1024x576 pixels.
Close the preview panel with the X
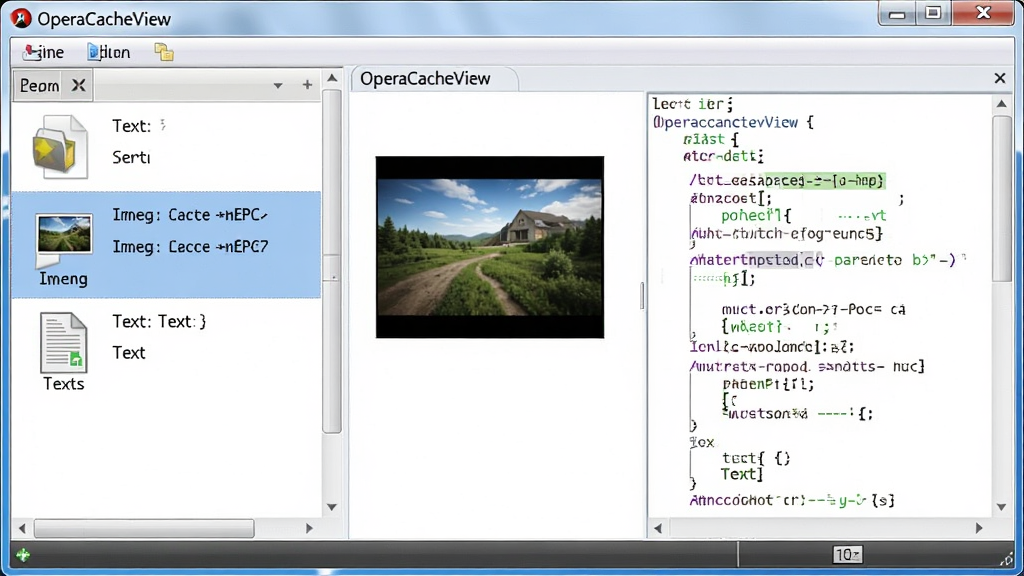tap(1000, 78)
